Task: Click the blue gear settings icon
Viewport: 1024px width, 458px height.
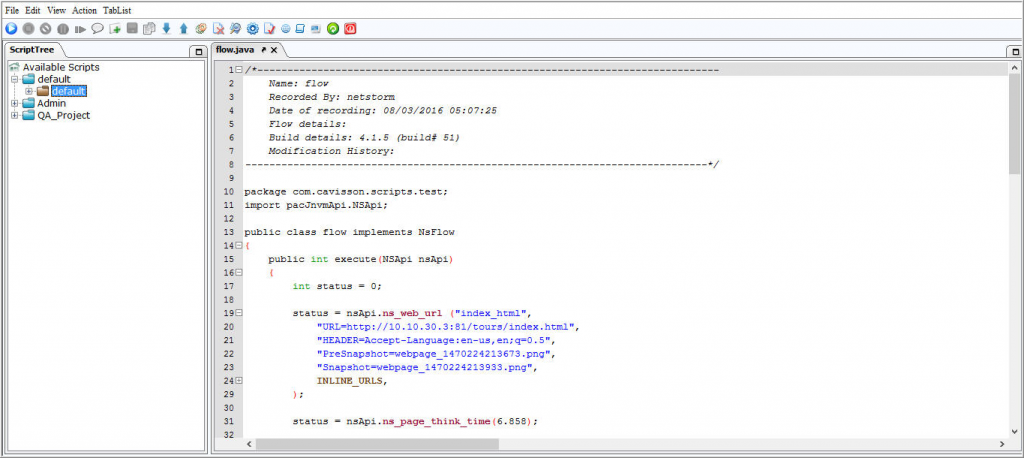Action: pyautogui.click(x=253, y=29)
